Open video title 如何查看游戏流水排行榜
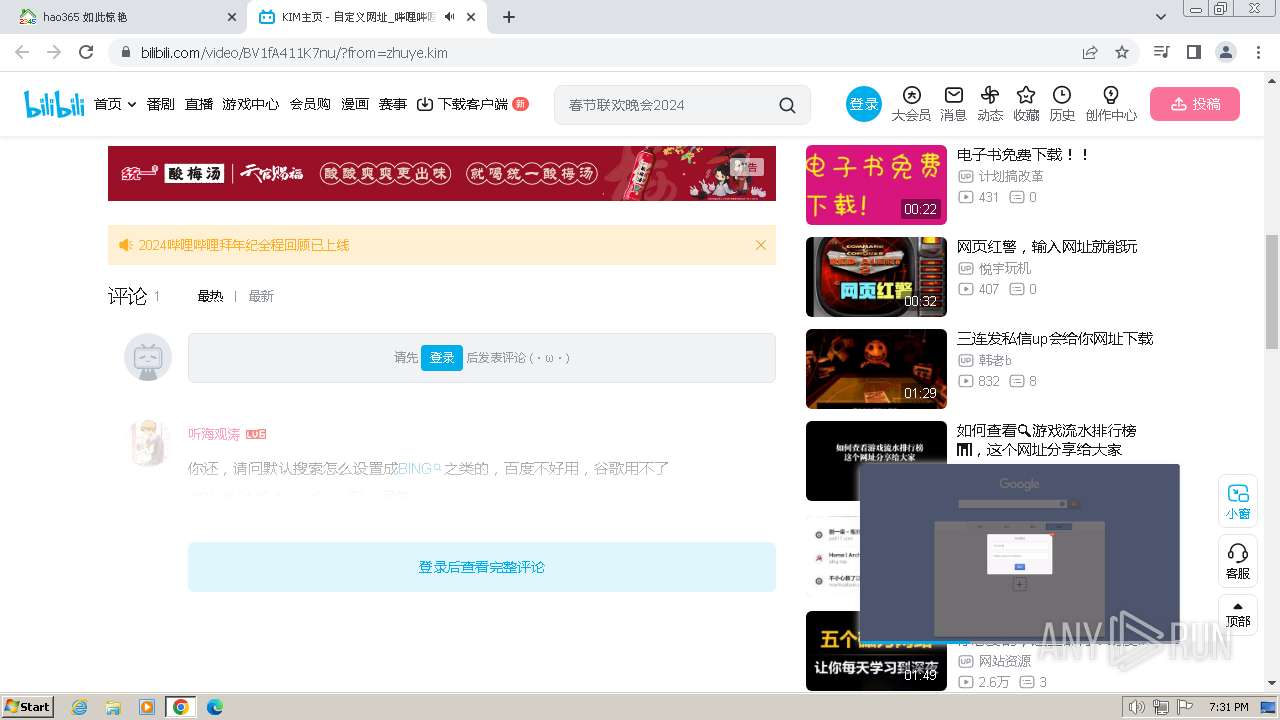The height and width of the screenshot is (720, 1280). pyautogui.click(x=1046, y=440)
